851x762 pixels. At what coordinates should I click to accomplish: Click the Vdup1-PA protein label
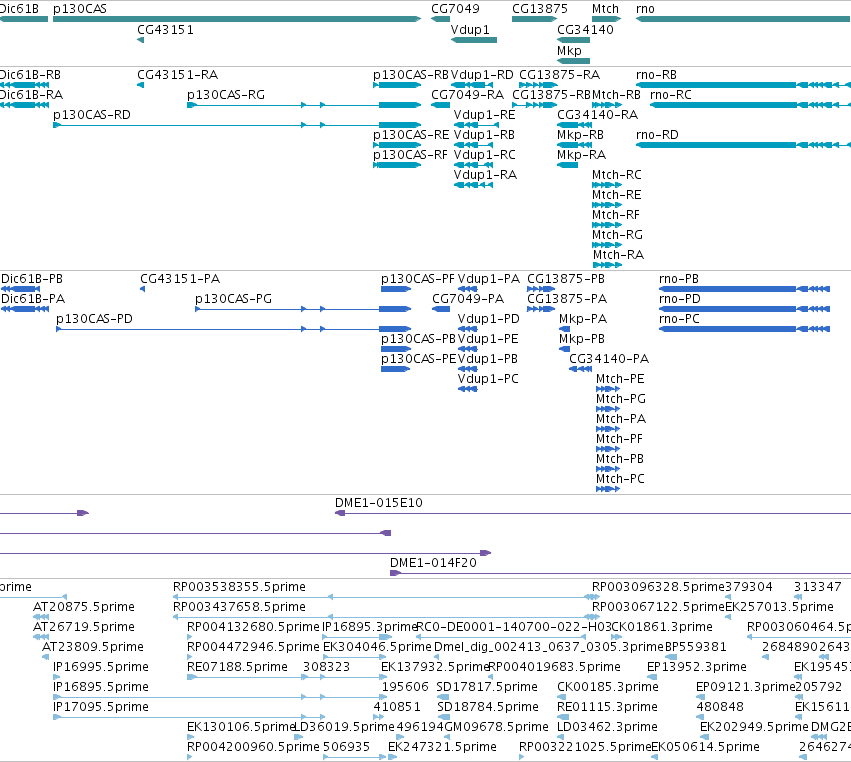click(488, 279)
